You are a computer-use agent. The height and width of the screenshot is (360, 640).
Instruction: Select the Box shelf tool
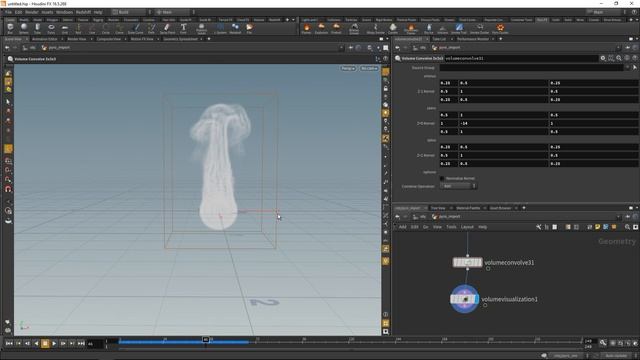pos(10,29)
